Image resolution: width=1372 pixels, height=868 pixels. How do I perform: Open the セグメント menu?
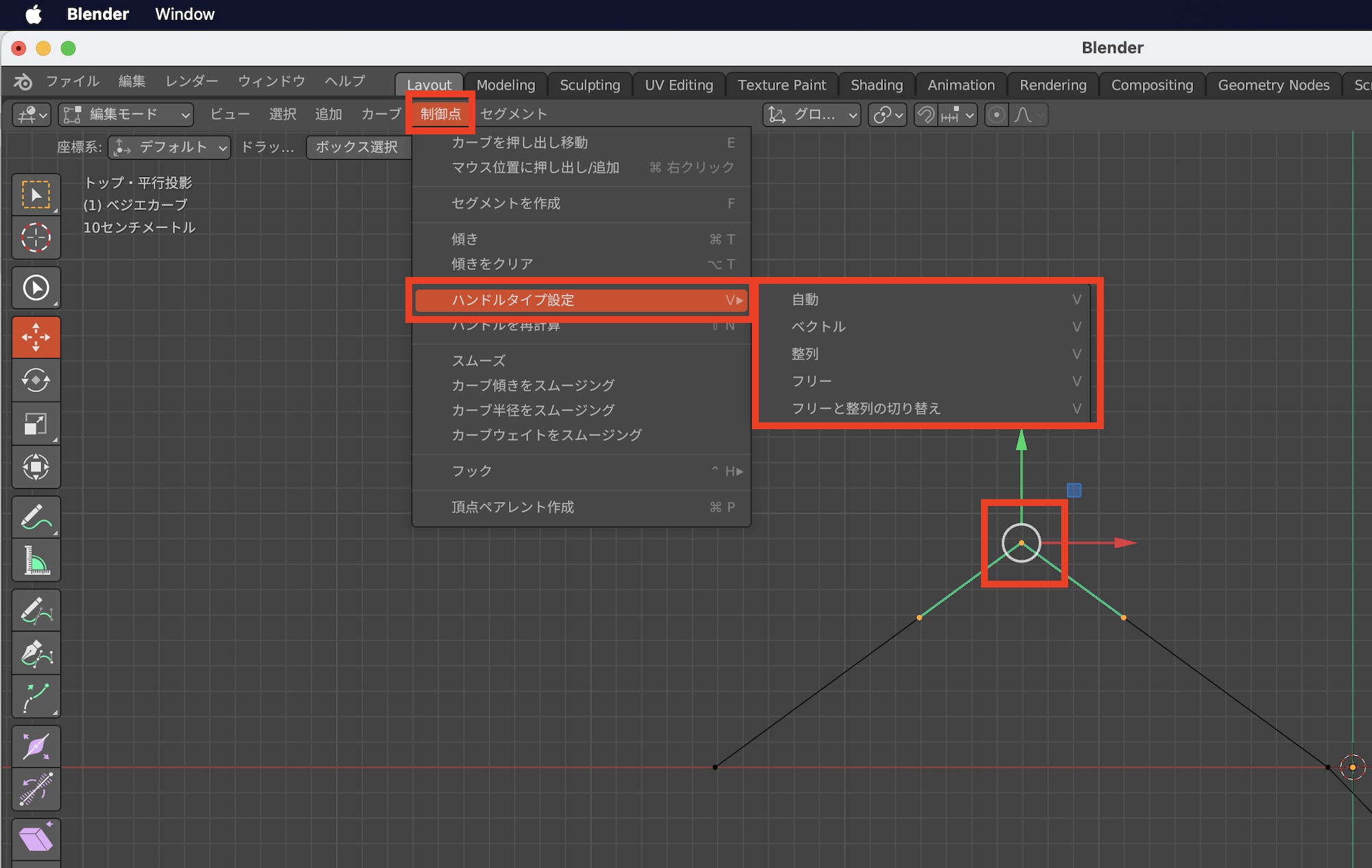click(x=513, y=114)
